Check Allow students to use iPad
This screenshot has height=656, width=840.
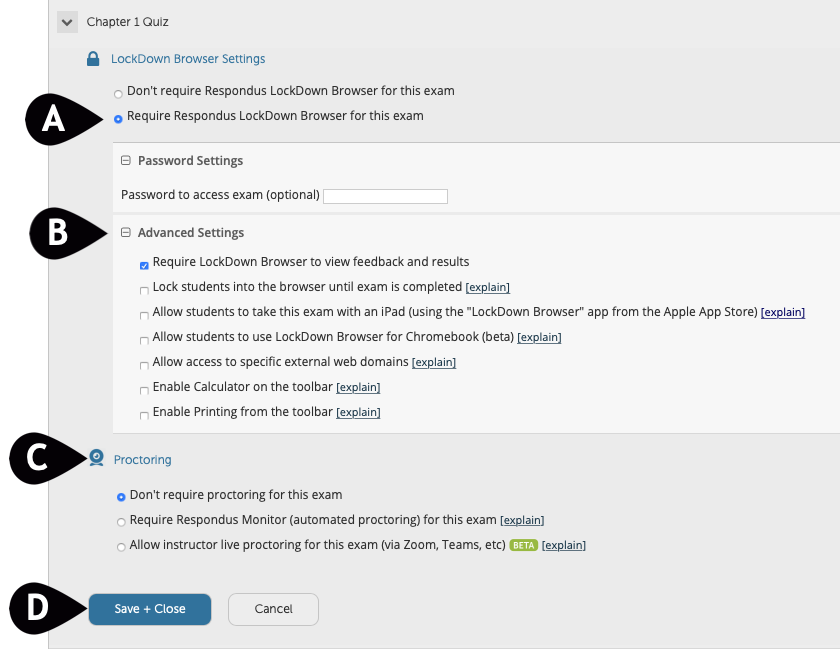tap(145, 315)
